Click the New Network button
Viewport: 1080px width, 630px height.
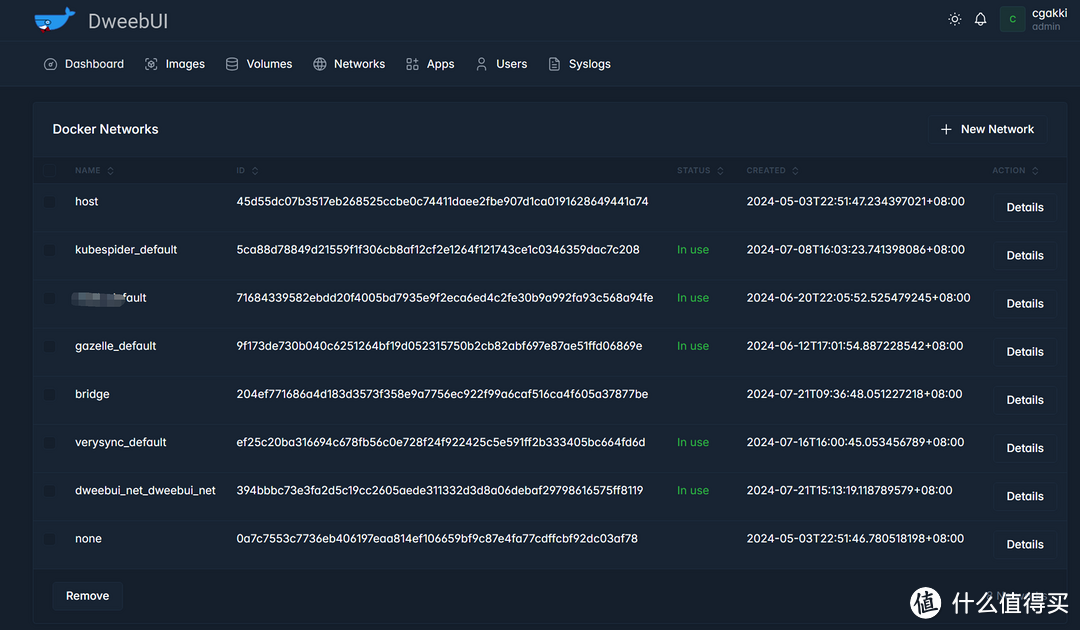tap(988, 129)
